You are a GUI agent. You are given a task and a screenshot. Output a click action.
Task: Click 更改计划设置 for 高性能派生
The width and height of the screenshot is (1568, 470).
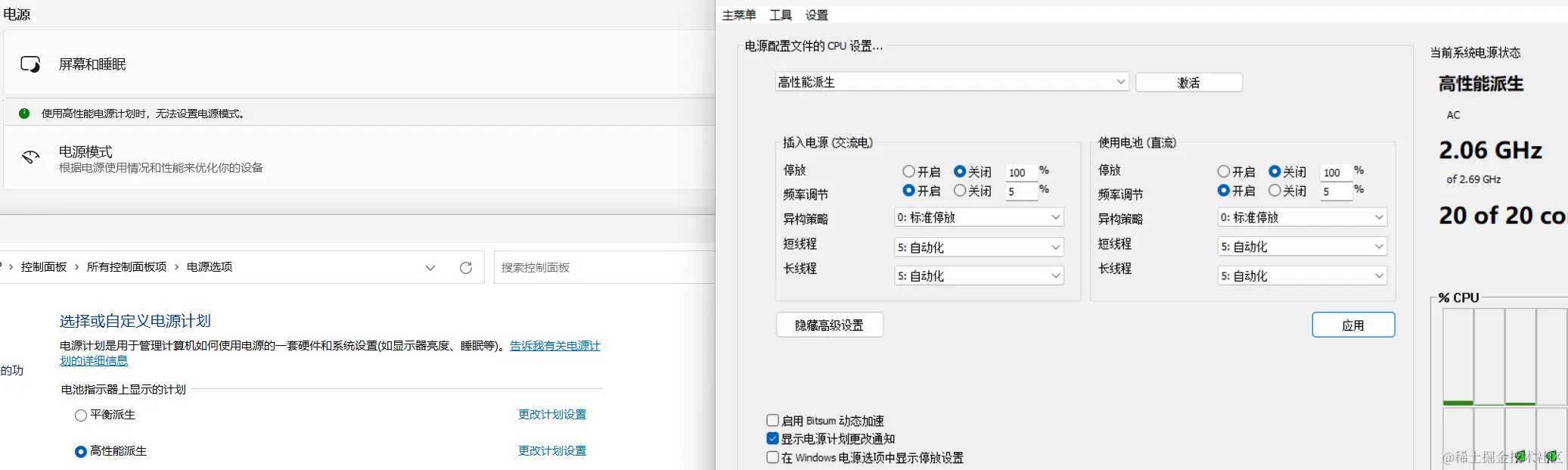(x=552, y=451)
